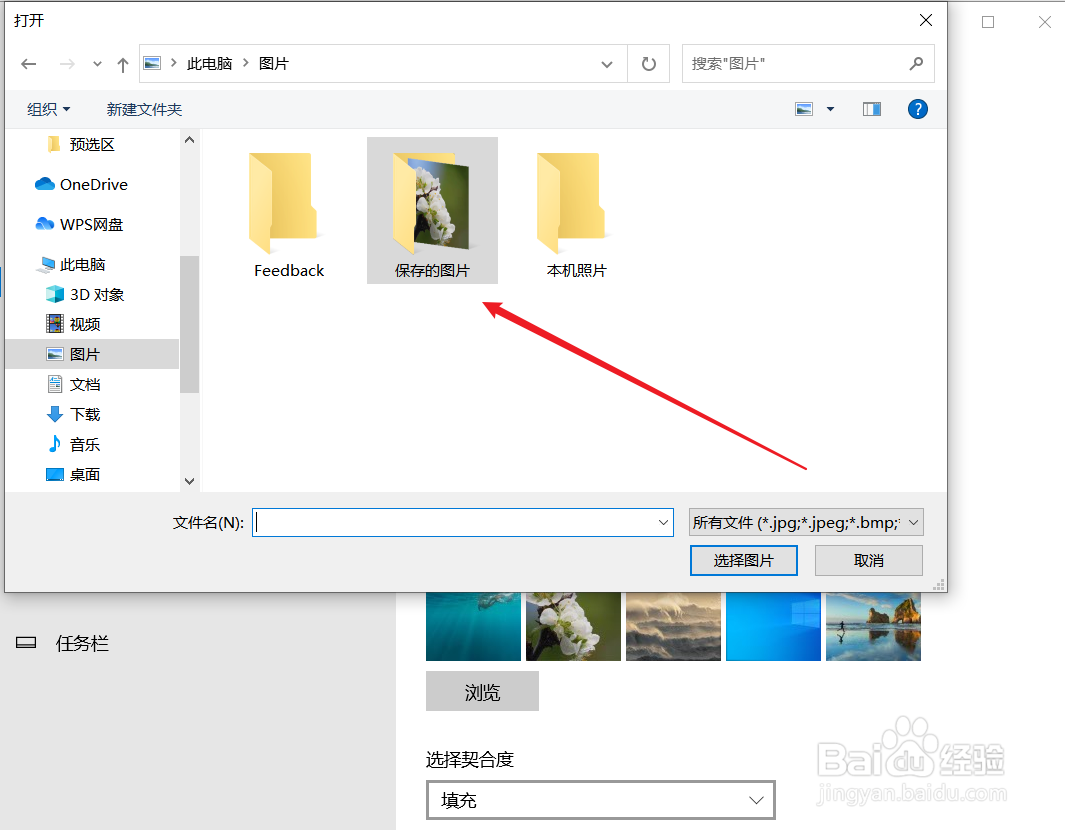Go back with the left arrow button
The height and width of the screenshot is (830, 1065).
[29, 64]
